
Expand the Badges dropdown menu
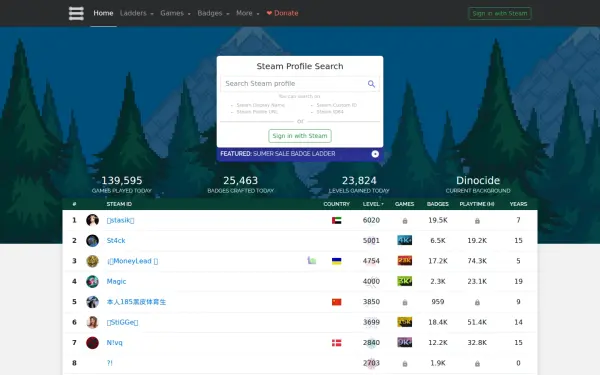point(213,13)
